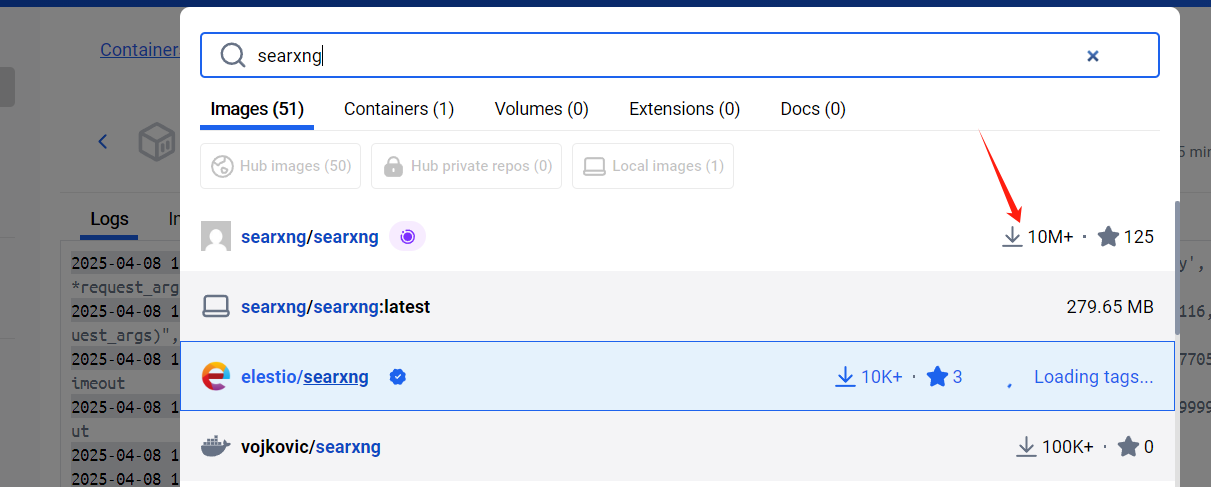Toggle the Local images (1) filter
1211x487 pixels.
tap(653, 166)
